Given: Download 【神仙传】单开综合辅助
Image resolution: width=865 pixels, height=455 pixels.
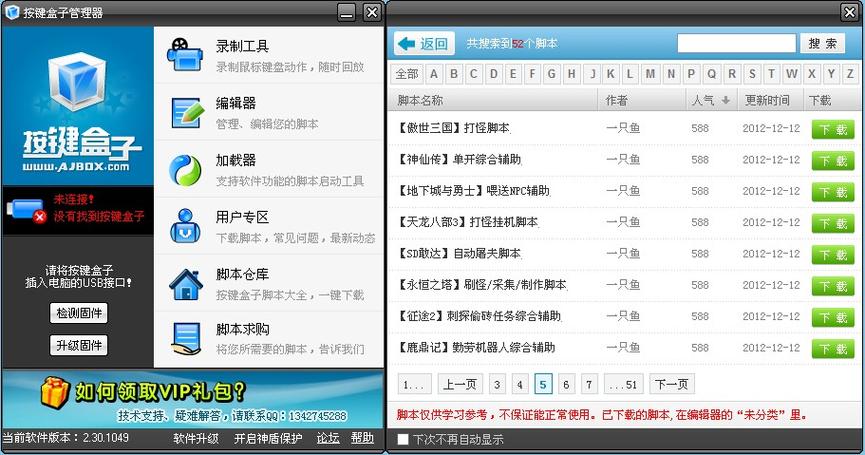Looking at the screenshot, I should click(832, 161).
